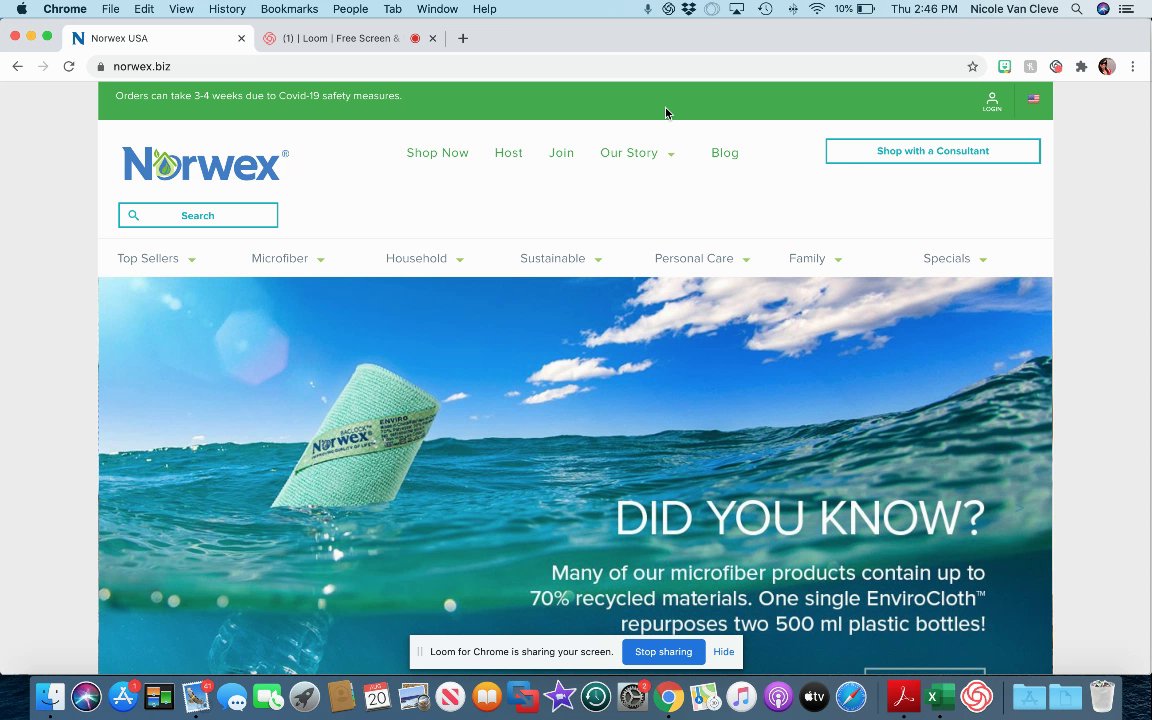The height and width of the screenshot is (720, 1152).
Task: Open the History menu
Action: pos(227,9)
